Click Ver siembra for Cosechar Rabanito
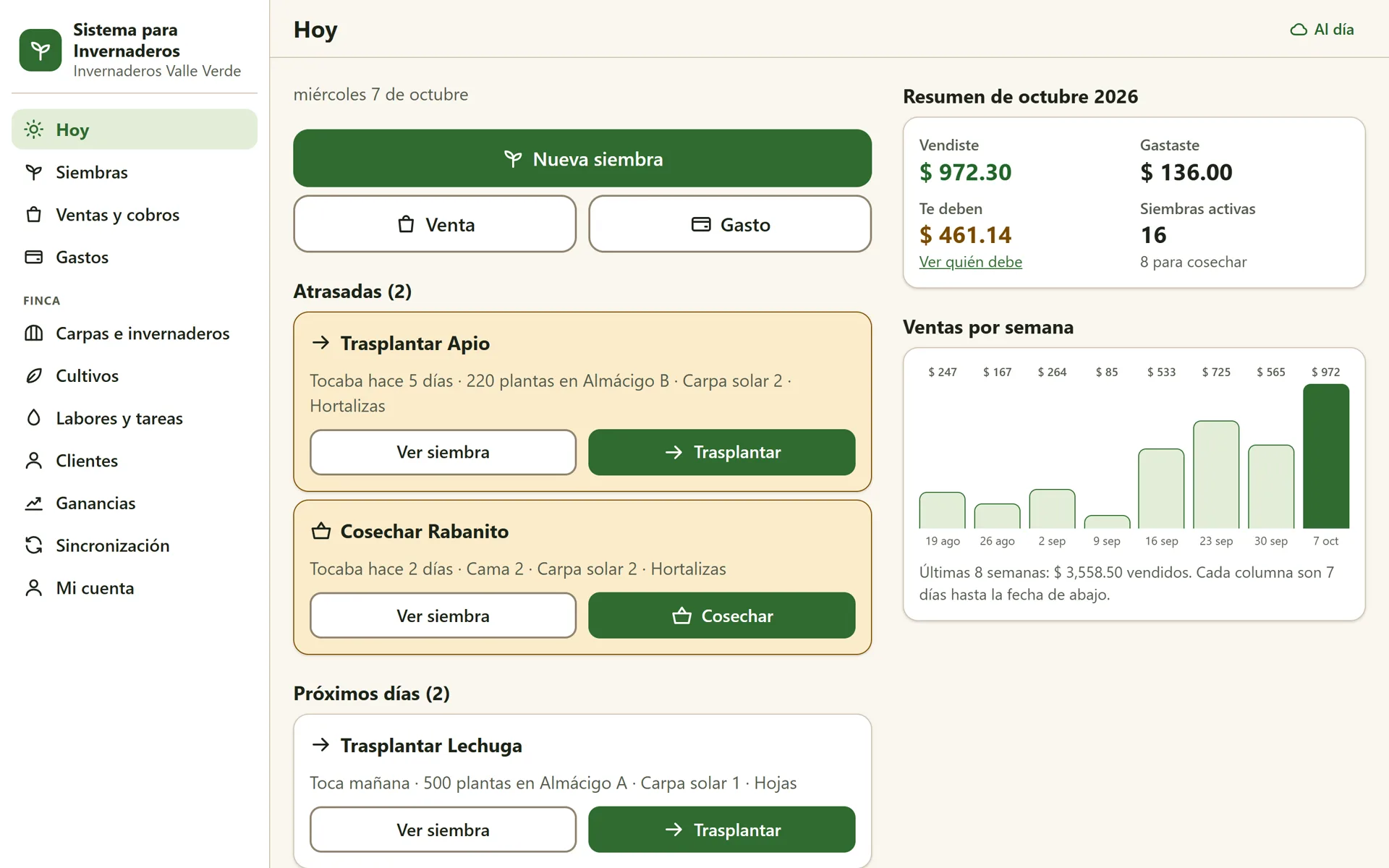Image resolution: width=1389 pixels, height=868 pixels. [x=443, y=616]
